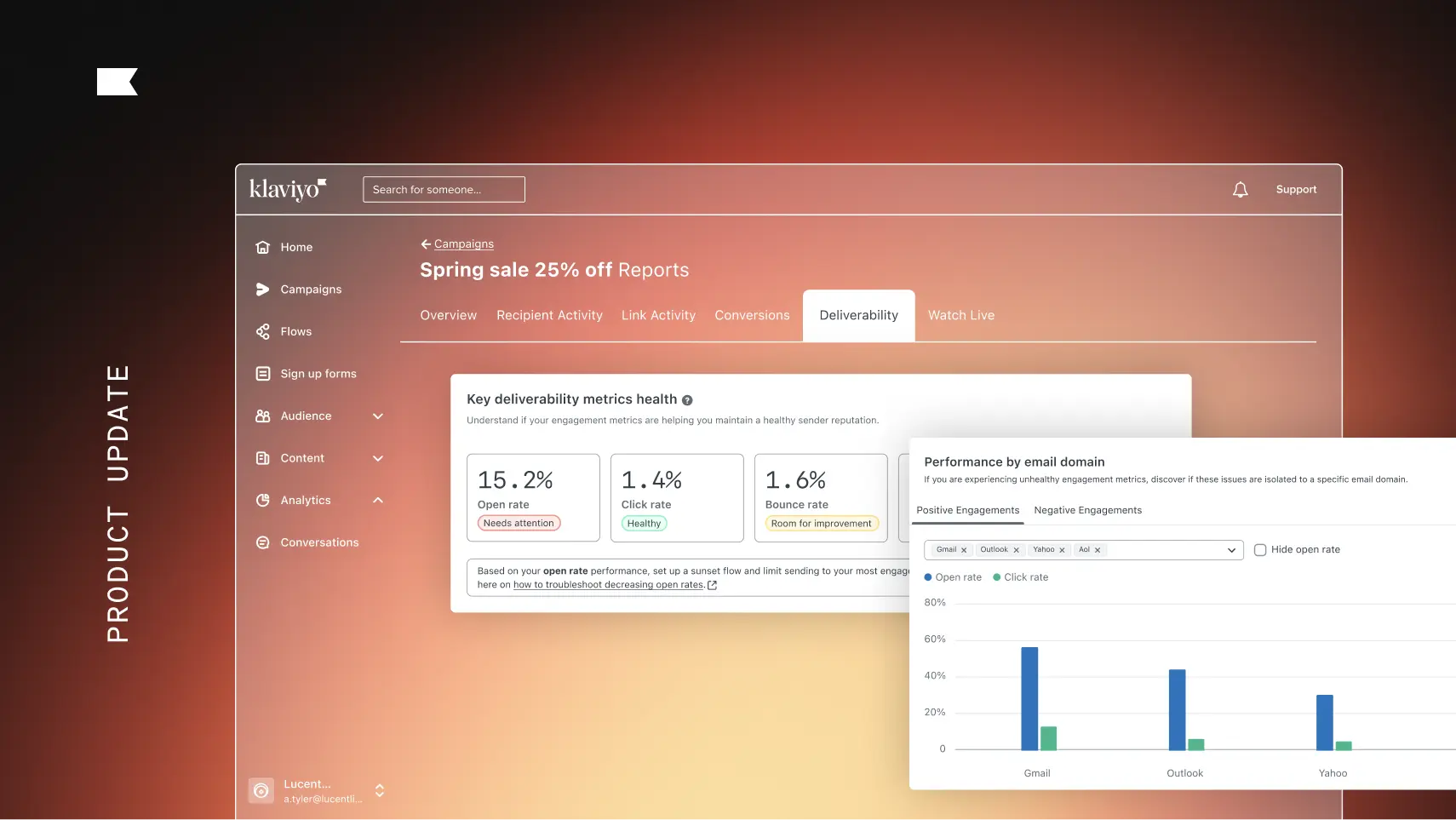1456x820 pixels.
Task: Click the Content icon in sidebar
Action: tap(263, 458)
